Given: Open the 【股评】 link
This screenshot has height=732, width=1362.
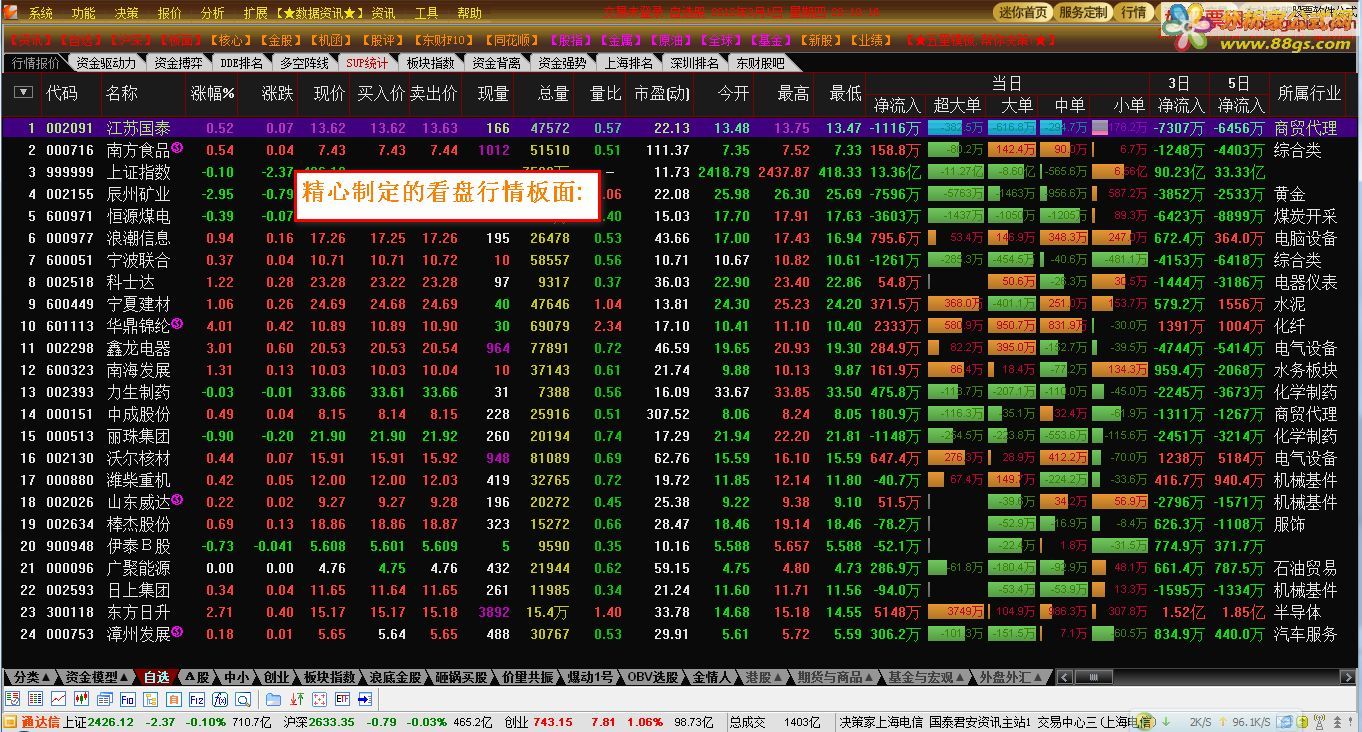Looking at the screenshot, I should [382, 40].
